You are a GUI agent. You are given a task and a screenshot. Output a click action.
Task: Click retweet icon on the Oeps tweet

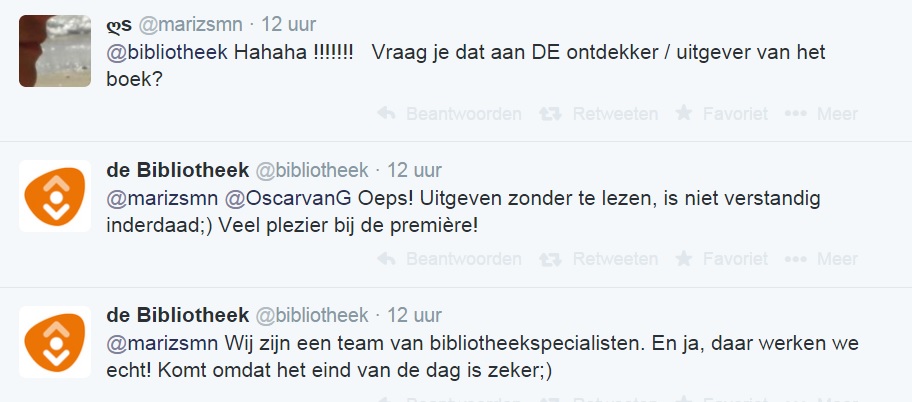coord(550,260)
